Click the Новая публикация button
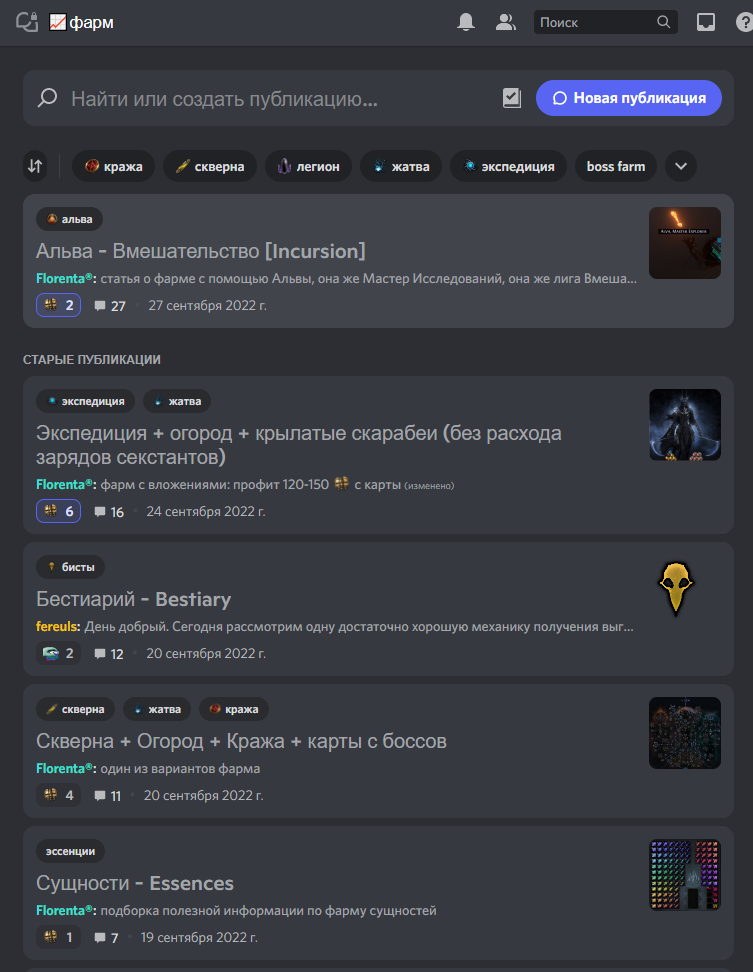The width and height of the screenshot is (753, 972). point(628,98)
